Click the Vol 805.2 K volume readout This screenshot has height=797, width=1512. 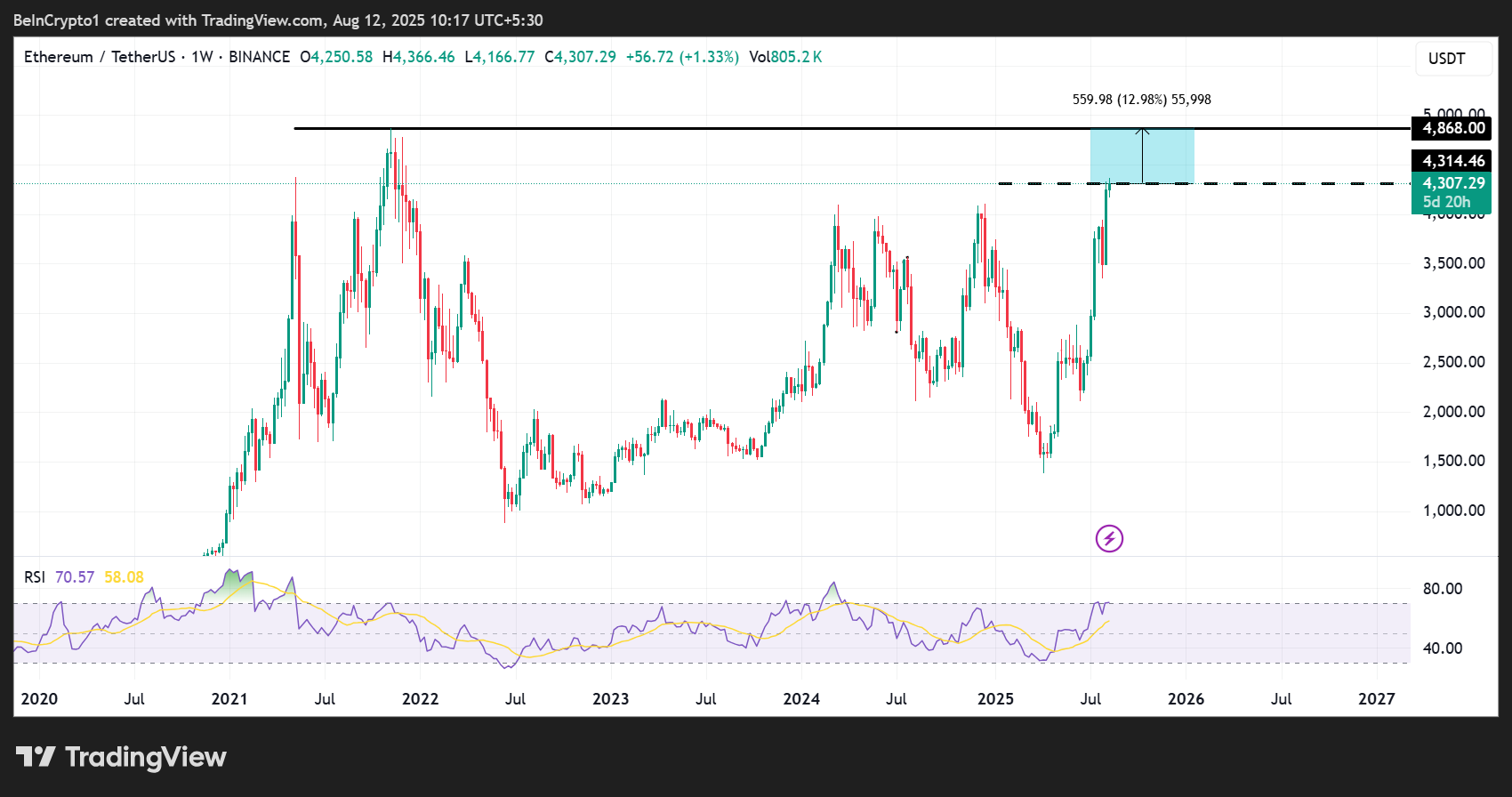785,57
